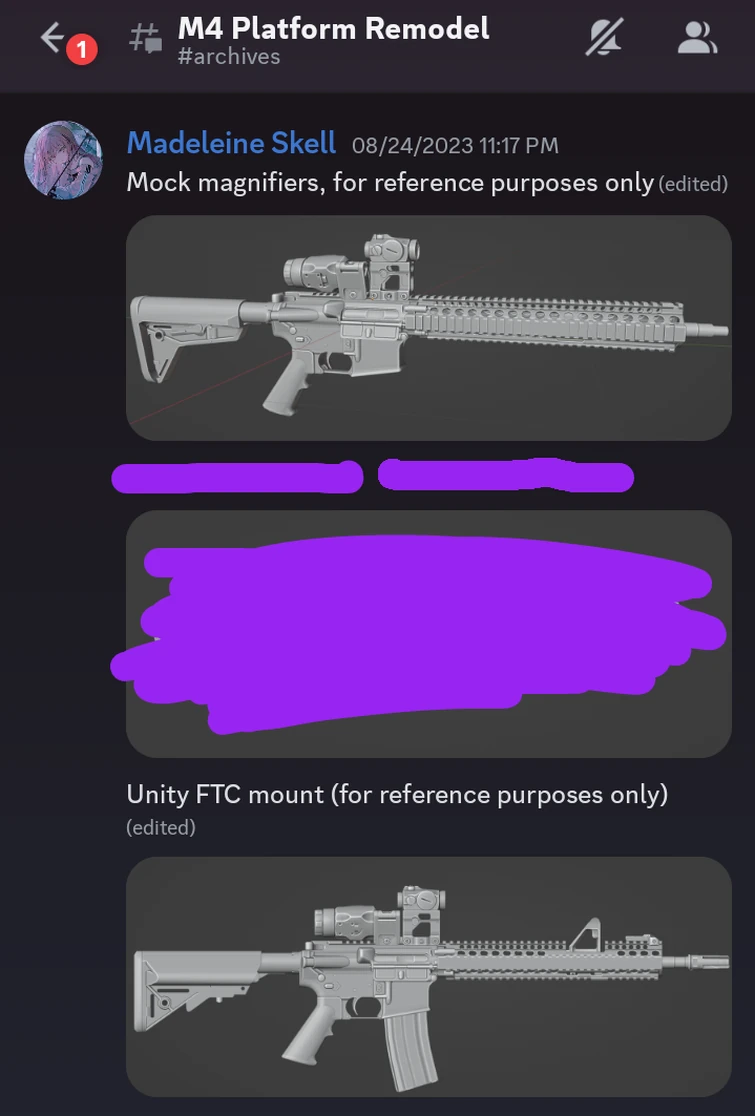
Task: Click the right purple redacted text line
Action: (505, 475)
